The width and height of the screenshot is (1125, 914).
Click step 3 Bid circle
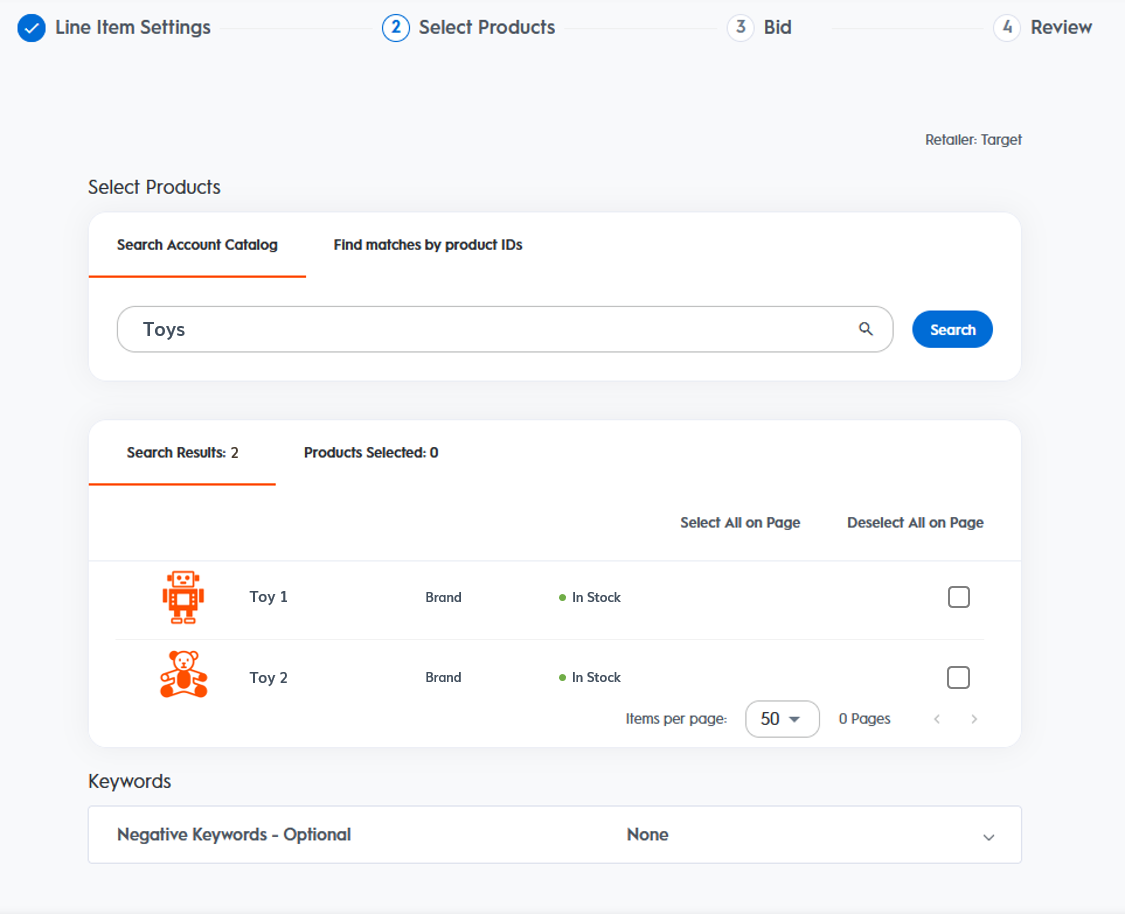(740, 28)
